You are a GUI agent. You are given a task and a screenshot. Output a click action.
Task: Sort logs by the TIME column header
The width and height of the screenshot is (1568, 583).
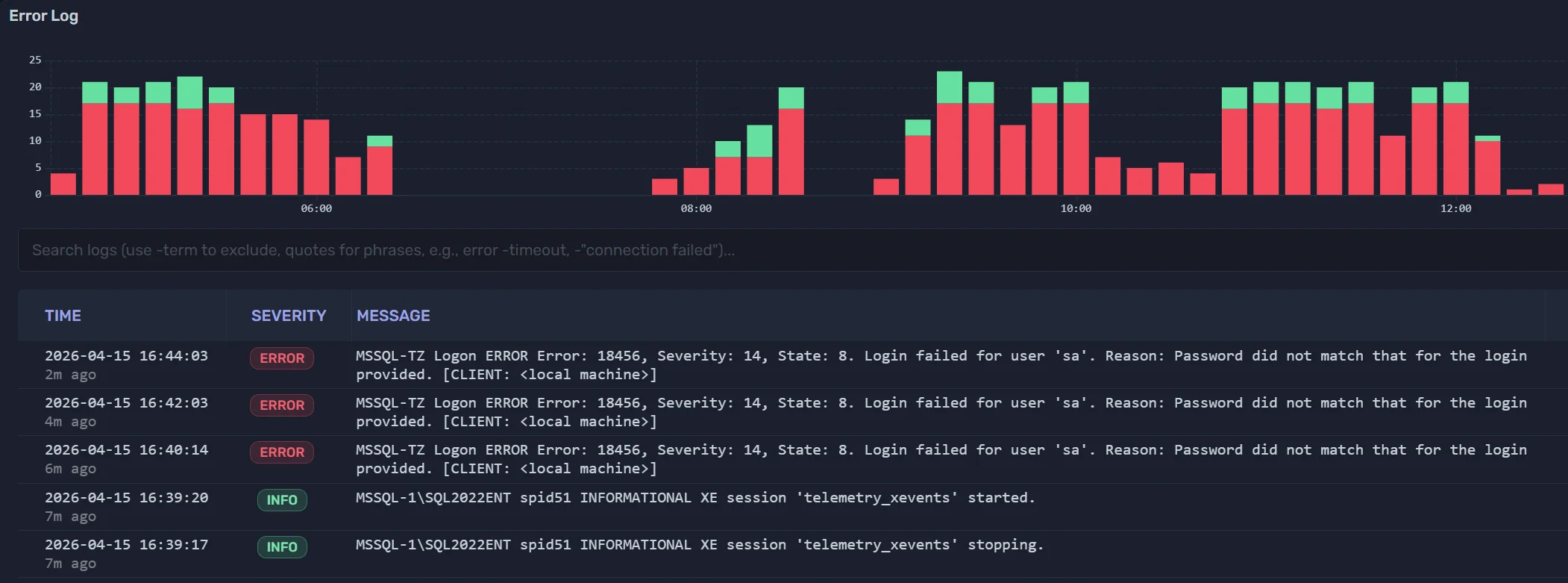coord(63,316)
